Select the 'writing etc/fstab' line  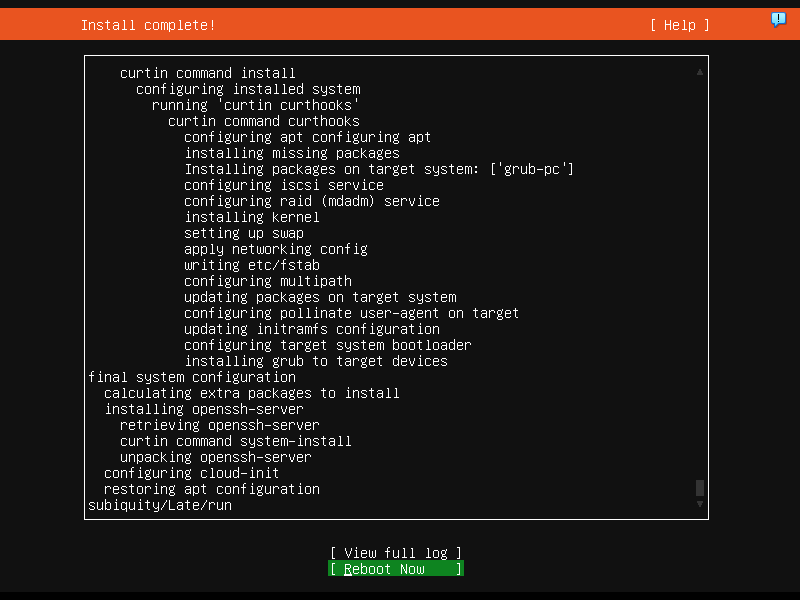[252, 265]
